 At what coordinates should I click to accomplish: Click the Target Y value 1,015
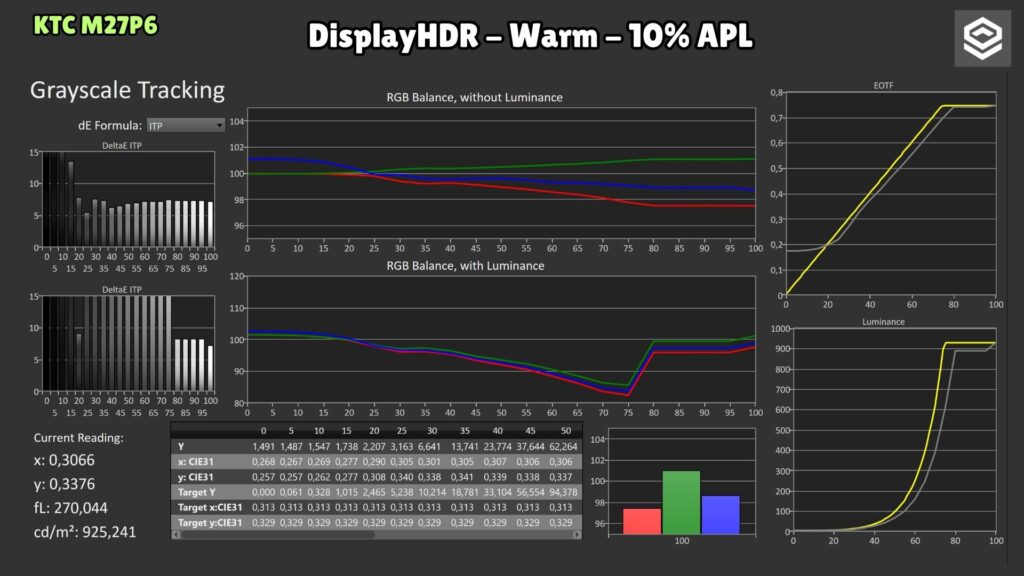point(346,492)
